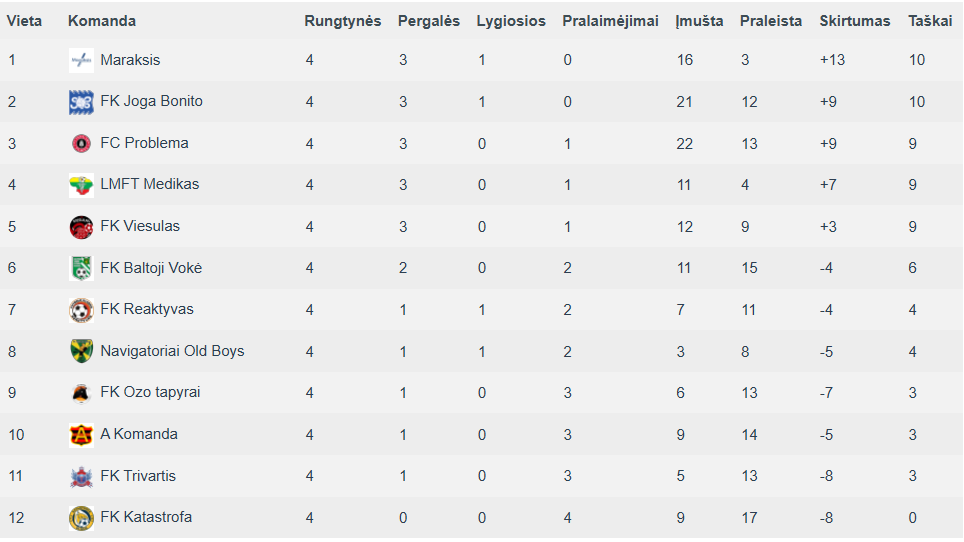Select the FK Reaktyvas football logo
964x542 pixels.
(x=81, y=310)
